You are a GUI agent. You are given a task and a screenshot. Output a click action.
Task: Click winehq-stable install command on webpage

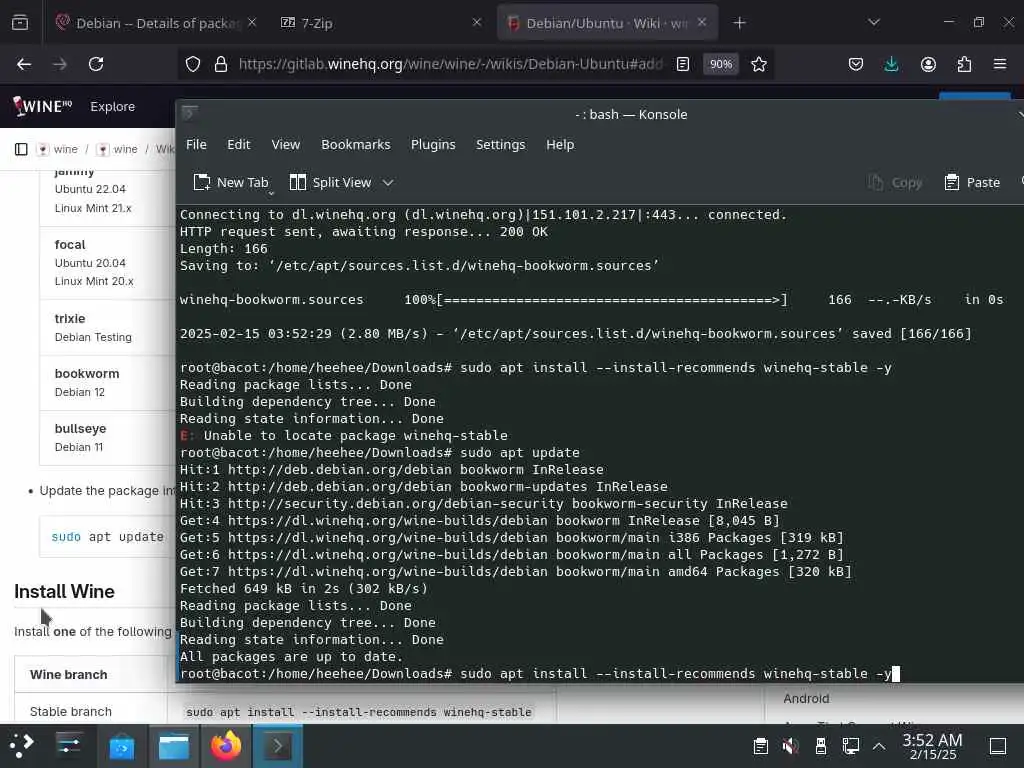tap(359, 712)
